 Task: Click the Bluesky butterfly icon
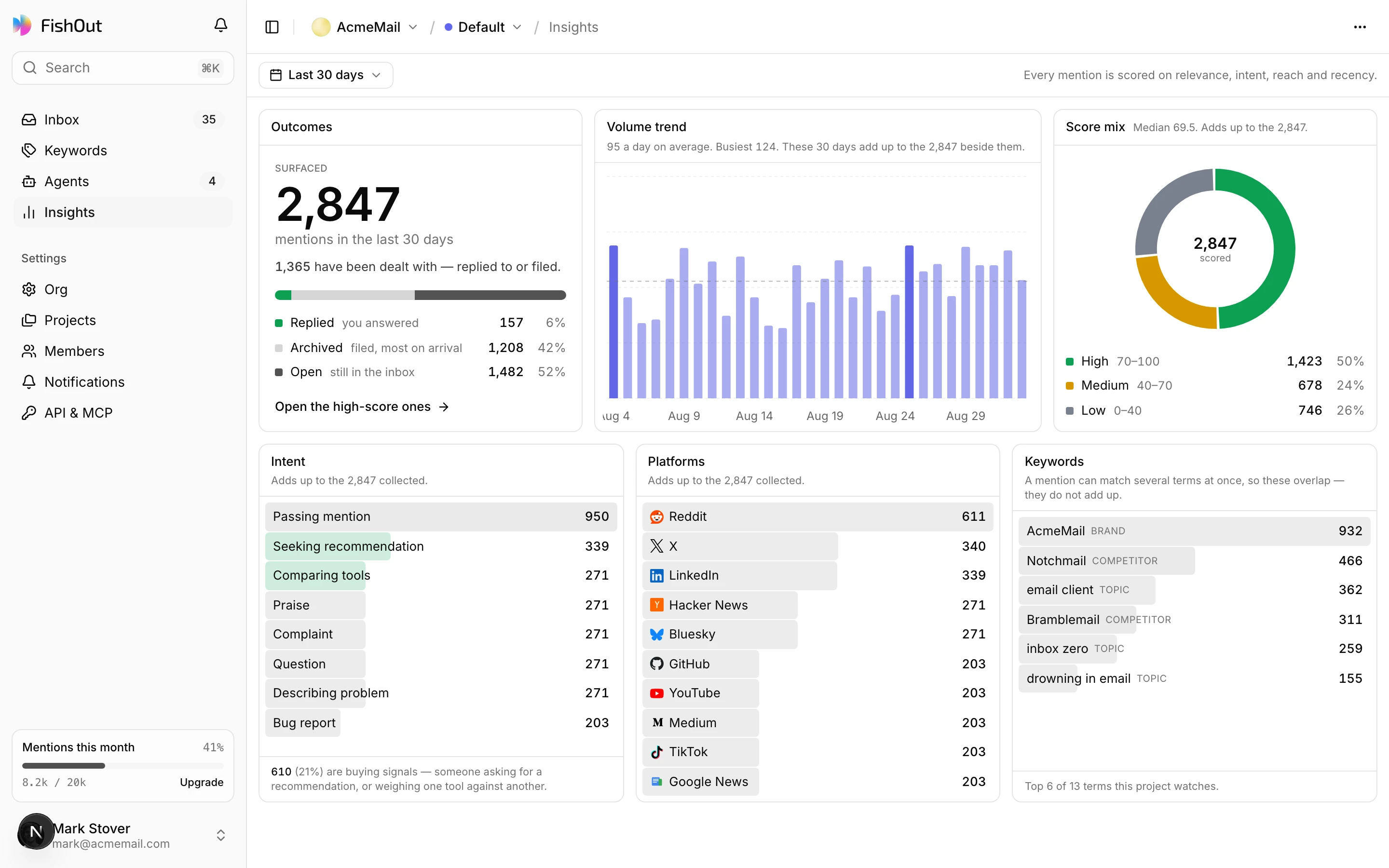point(656,634)
